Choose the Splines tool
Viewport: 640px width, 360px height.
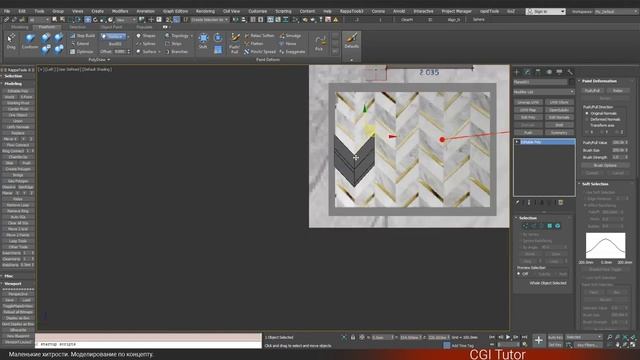point(146,44)
